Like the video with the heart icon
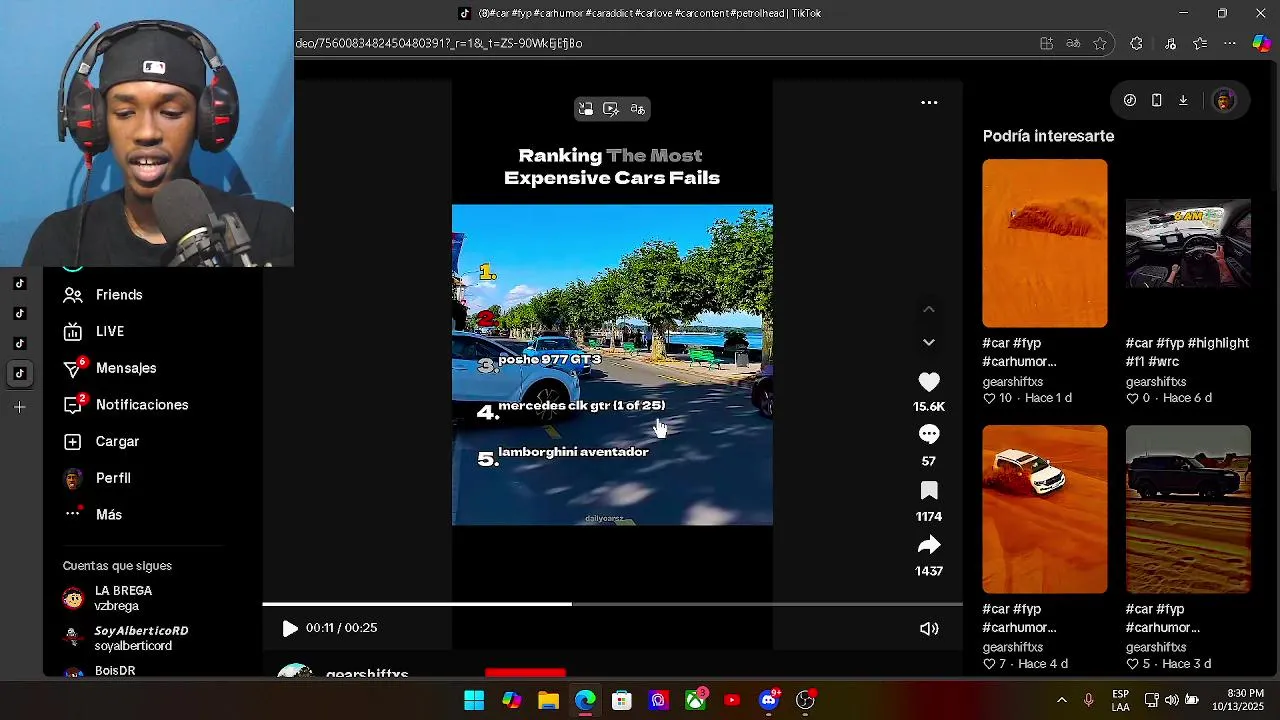This screenshot has width=1280, height=720. (929, 382)
